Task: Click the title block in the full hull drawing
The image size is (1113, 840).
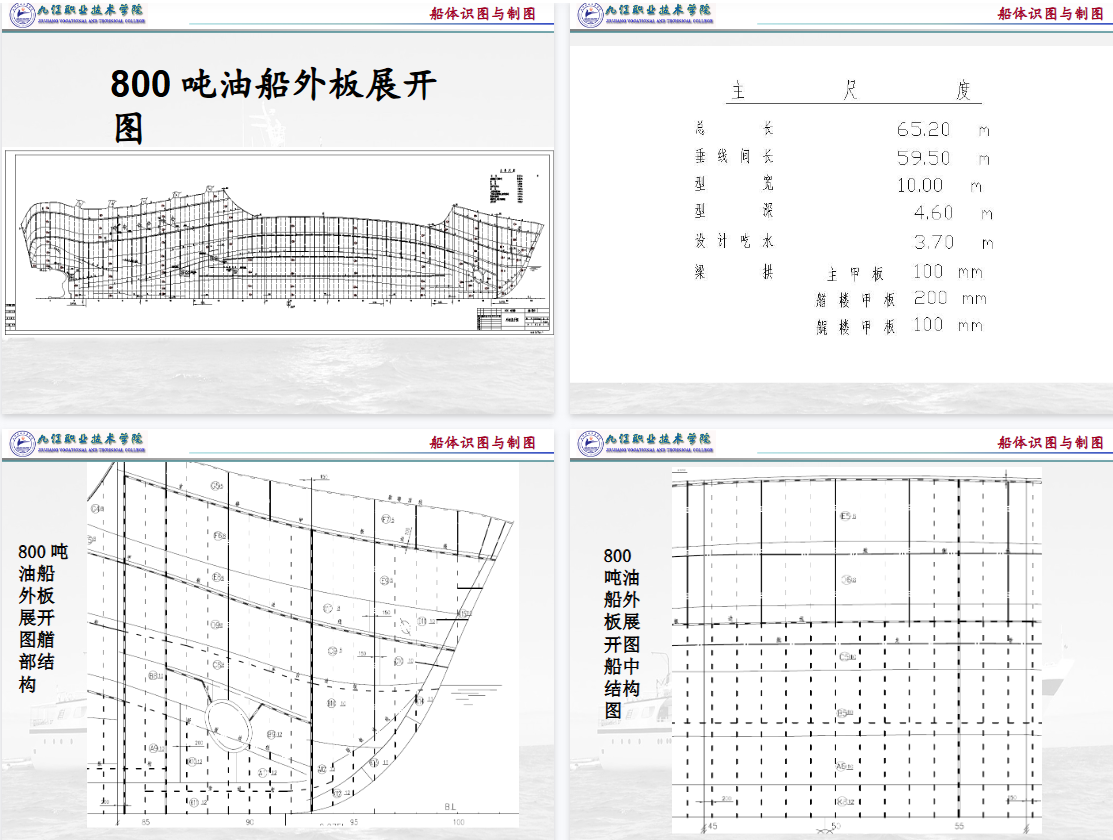Action: point(513,319)
